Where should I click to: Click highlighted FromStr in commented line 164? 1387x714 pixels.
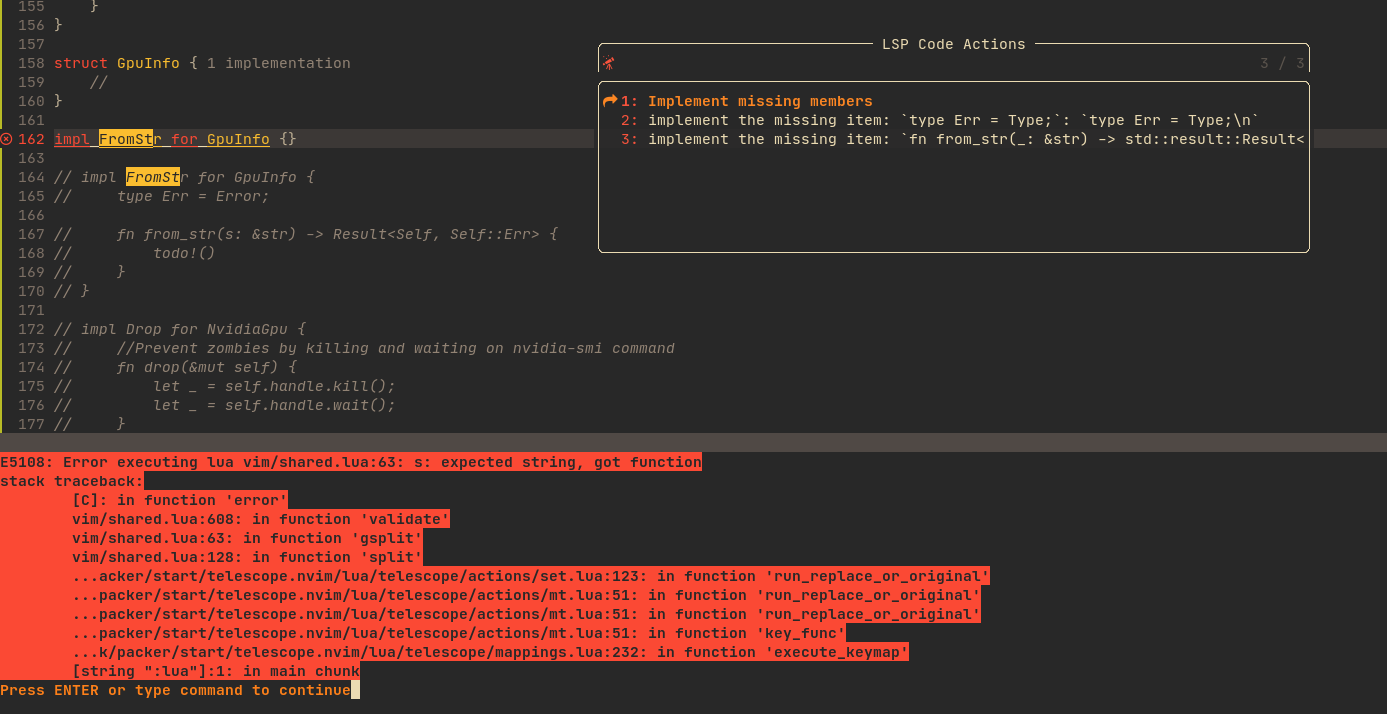click(x=153, y=177)
